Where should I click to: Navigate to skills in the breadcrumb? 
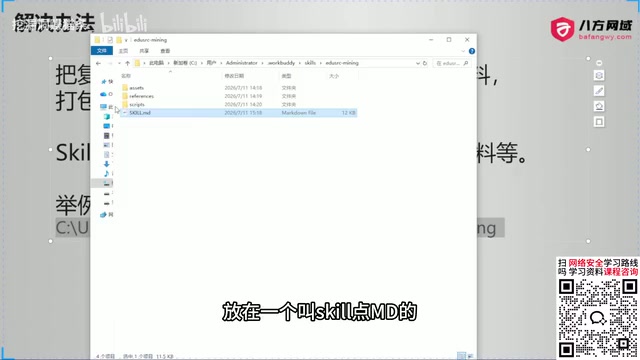pyautogui.click(x=310, y=63)
